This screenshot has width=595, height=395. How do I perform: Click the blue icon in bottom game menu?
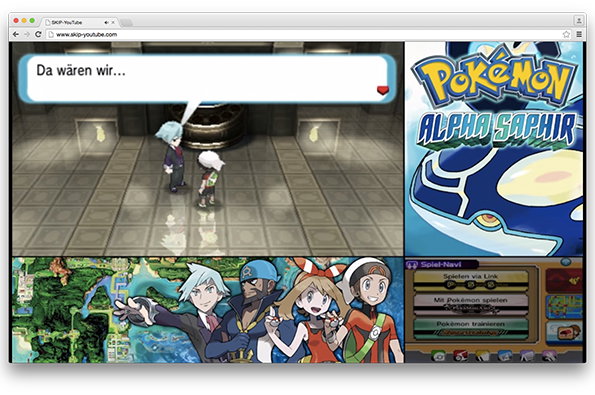(x=505, y=356)
